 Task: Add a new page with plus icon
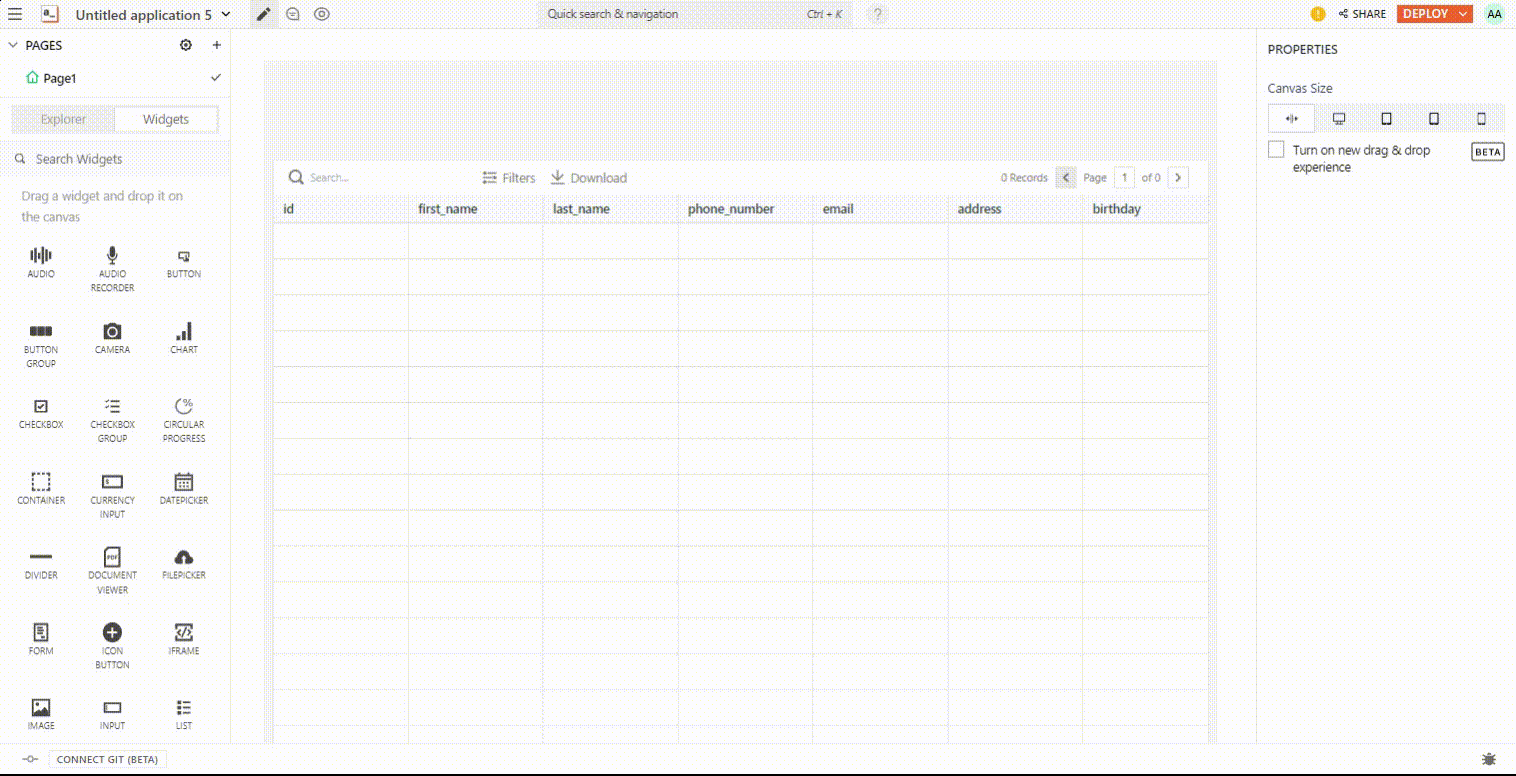coord(216,45)
